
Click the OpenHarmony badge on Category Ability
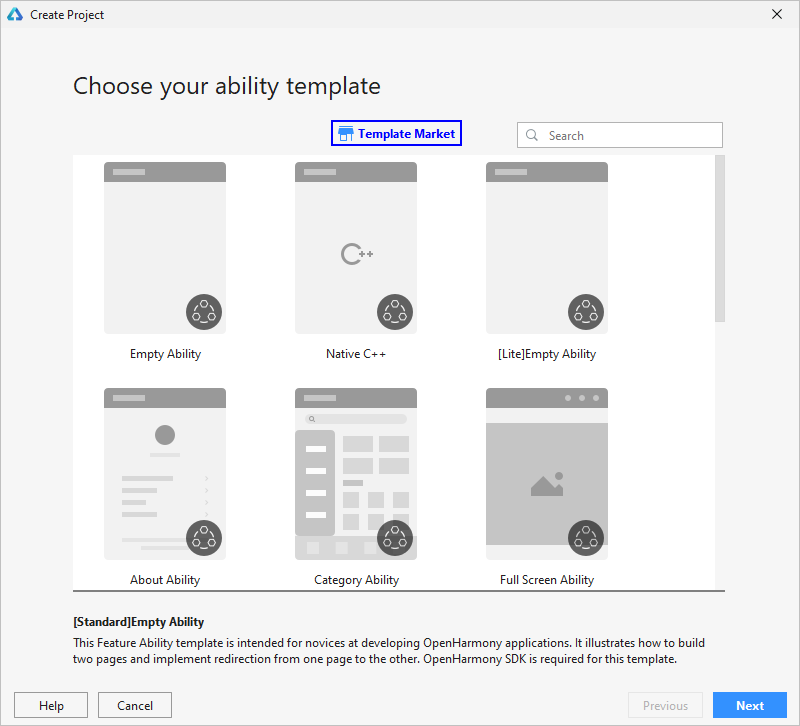[x=395, y=538]
